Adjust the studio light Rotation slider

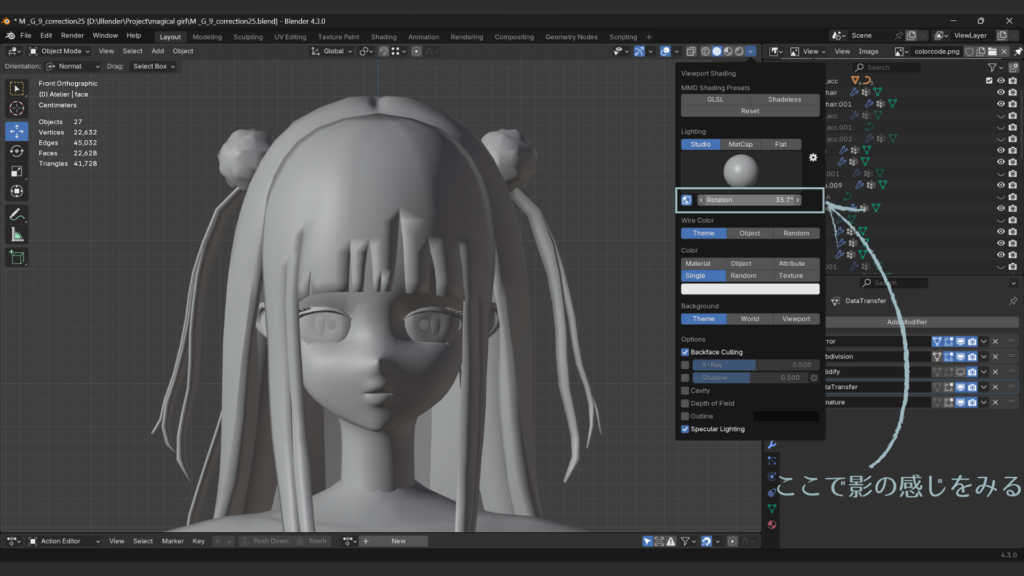pyautogui.click(x=750, y=199)
